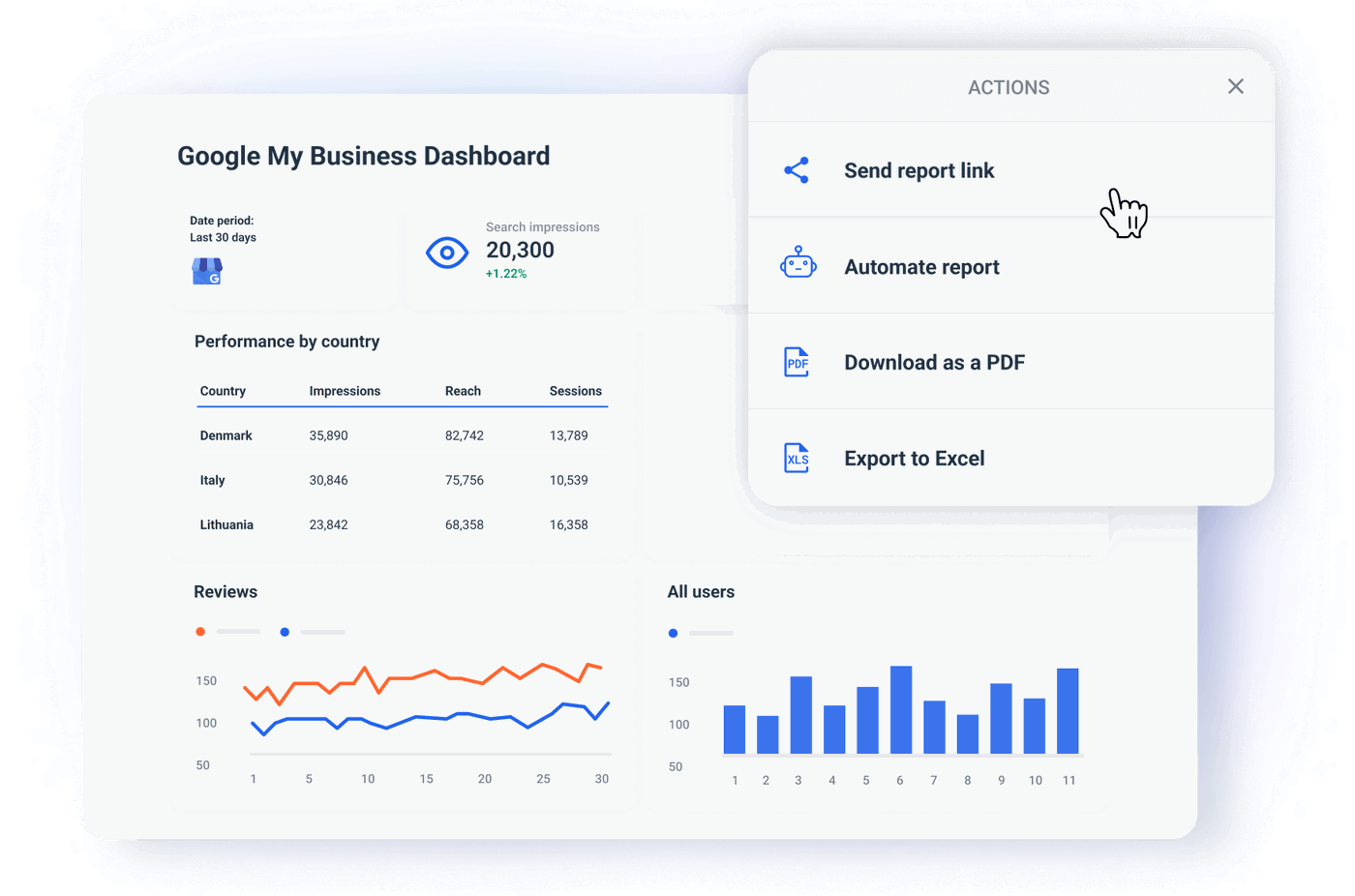
Task: Click the Sessions column header
Action: click(x=575, y=391)
